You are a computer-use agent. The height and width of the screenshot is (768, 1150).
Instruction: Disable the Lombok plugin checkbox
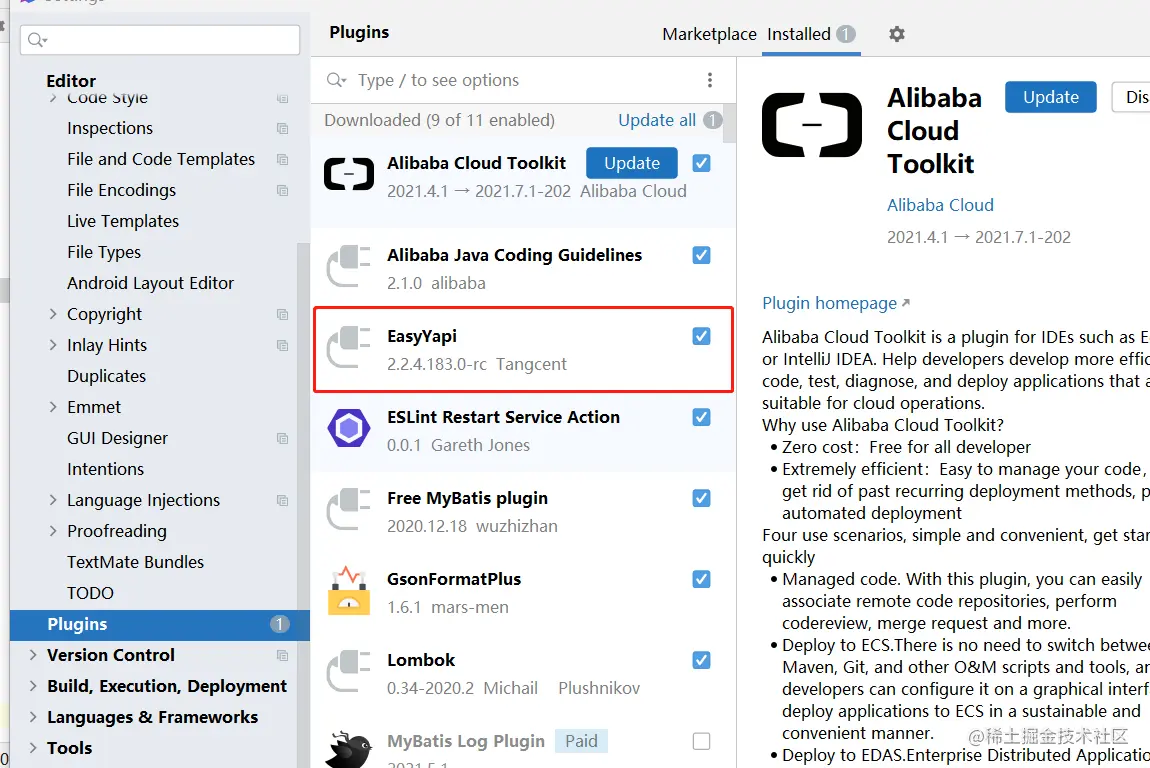click(701, 660)
